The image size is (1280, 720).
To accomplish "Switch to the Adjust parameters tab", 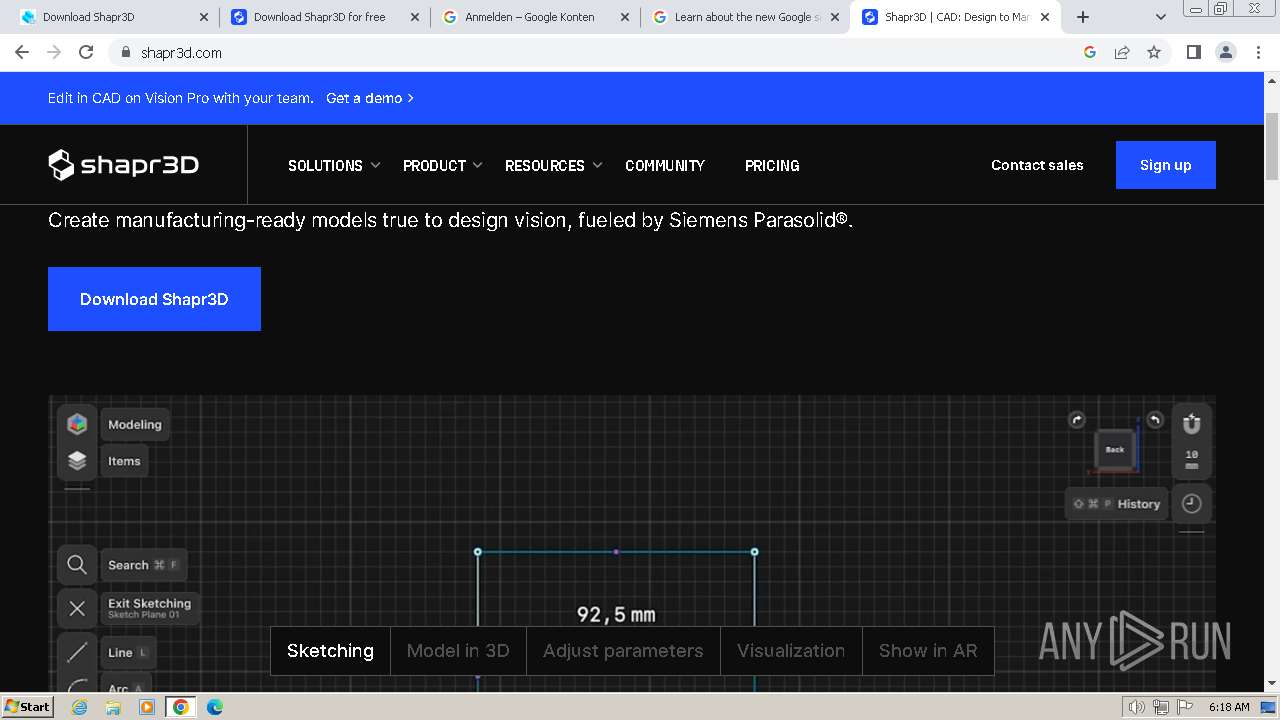I will pos(623,651).
